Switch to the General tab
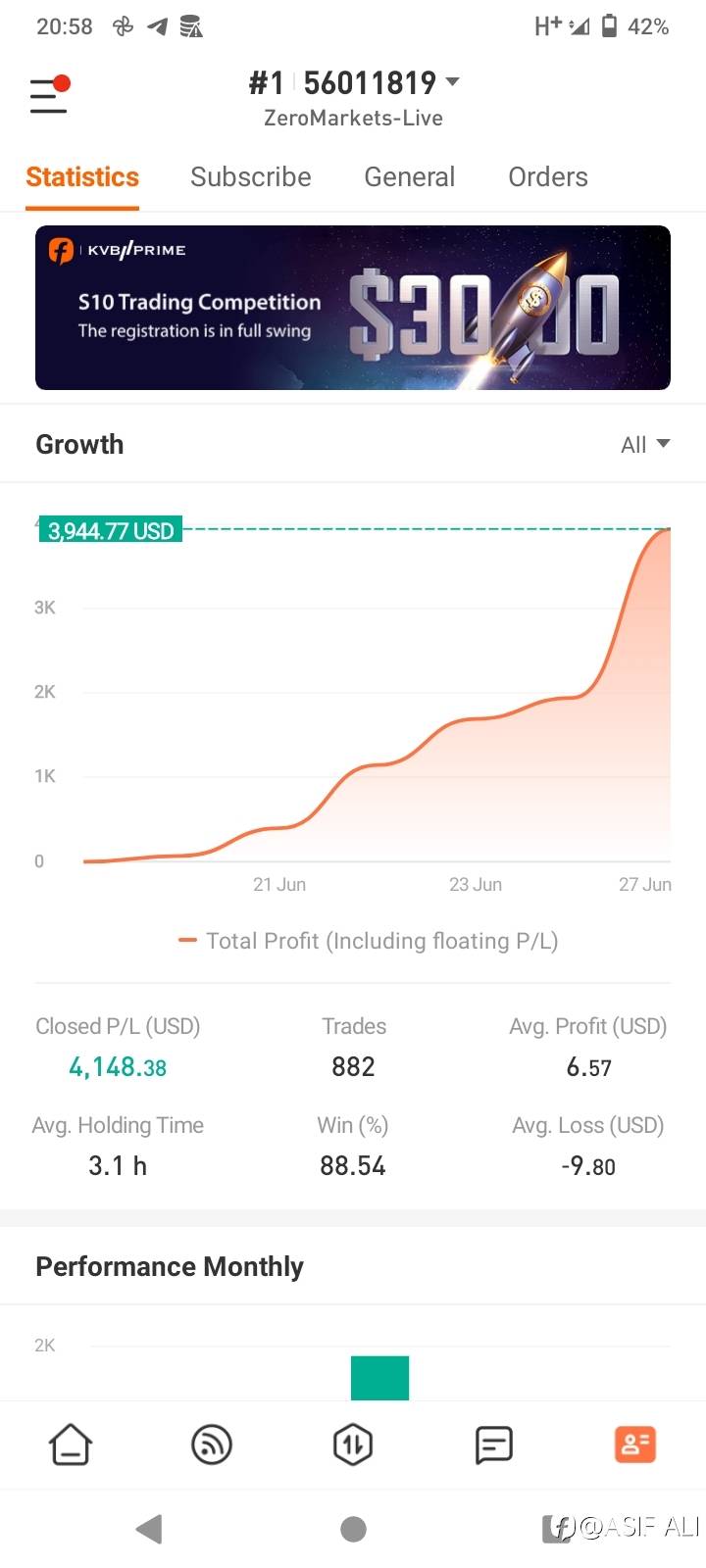This screenshot has height=1568, width=706. coord(409,177)
